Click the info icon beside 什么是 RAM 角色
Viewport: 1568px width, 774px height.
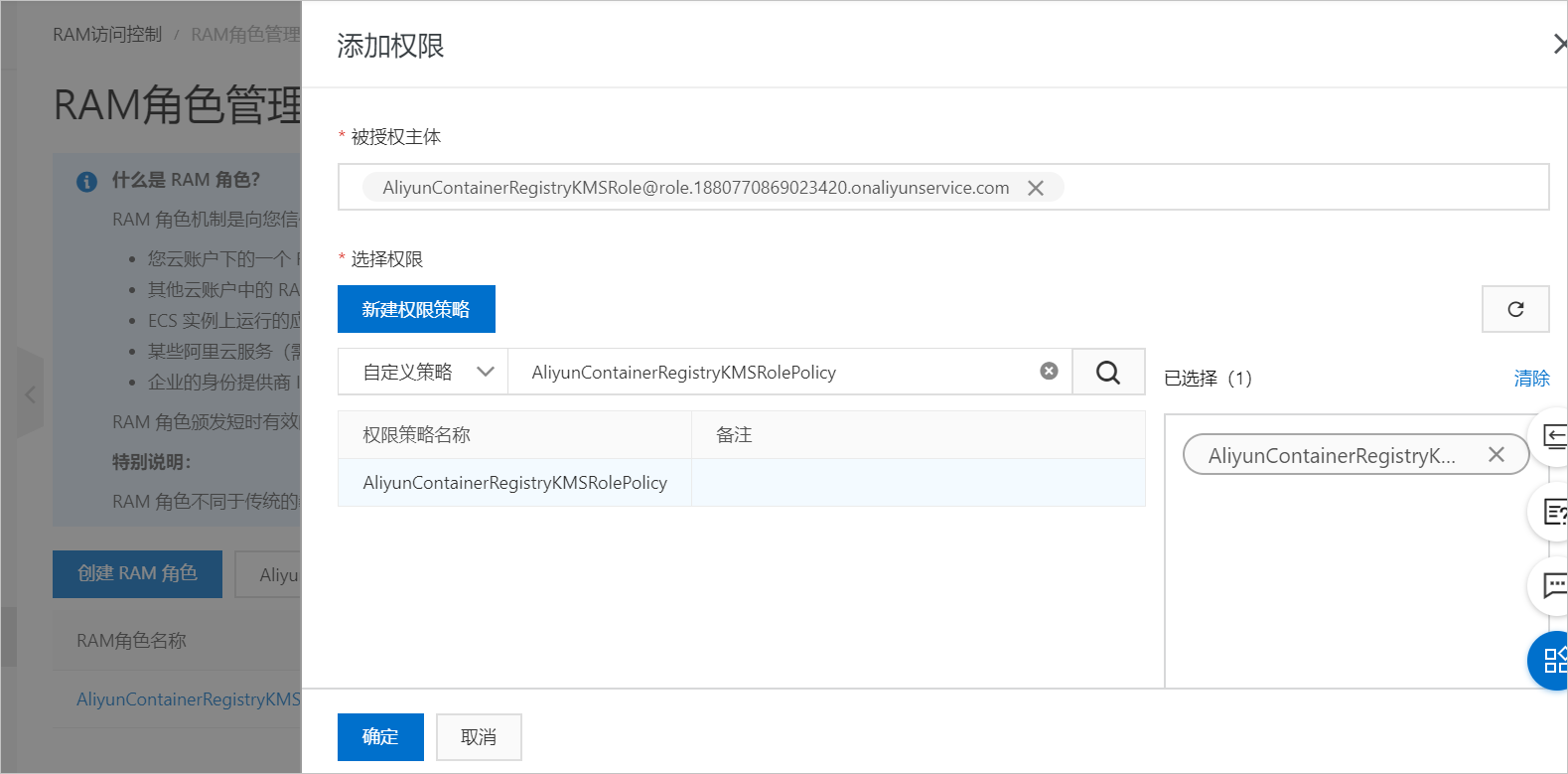coord(87,181)
